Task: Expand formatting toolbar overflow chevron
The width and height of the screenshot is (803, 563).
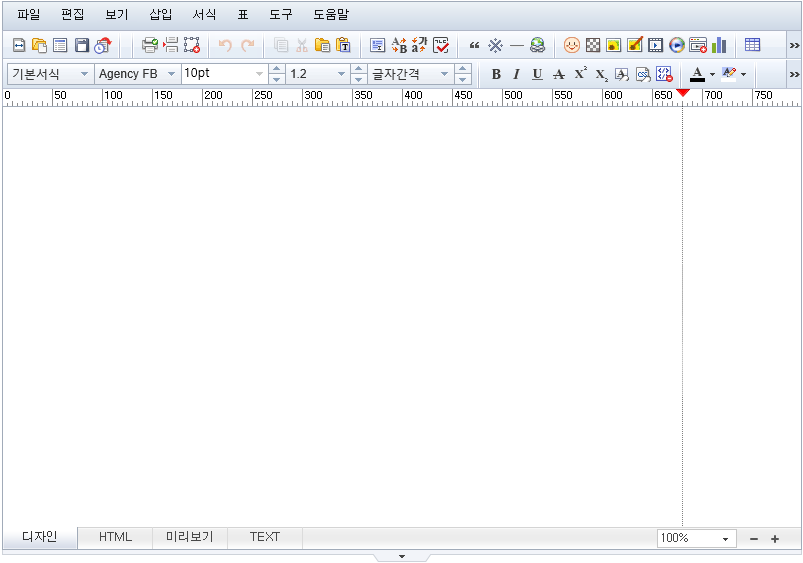Action: coord(794,74)
